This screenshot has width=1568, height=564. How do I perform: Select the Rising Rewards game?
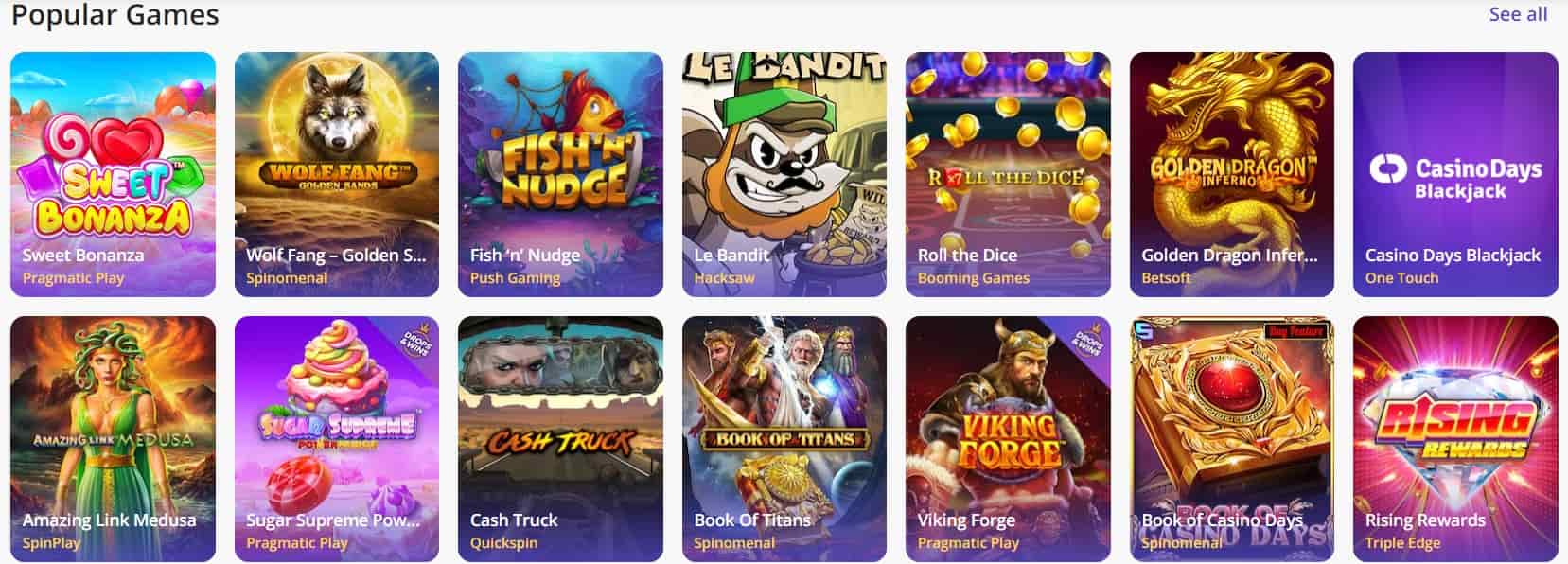click(1455, 439)
